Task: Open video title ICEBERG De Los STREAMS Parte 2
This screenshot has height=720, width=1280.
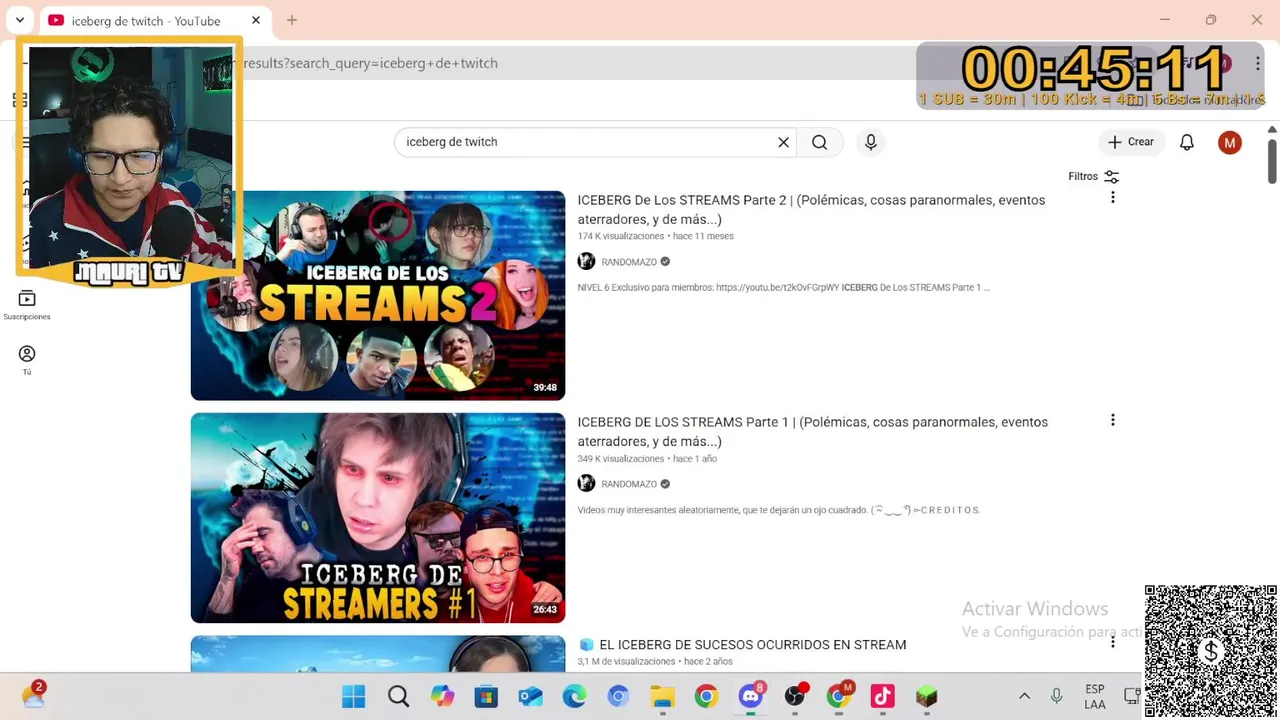Action: [811, 209]
